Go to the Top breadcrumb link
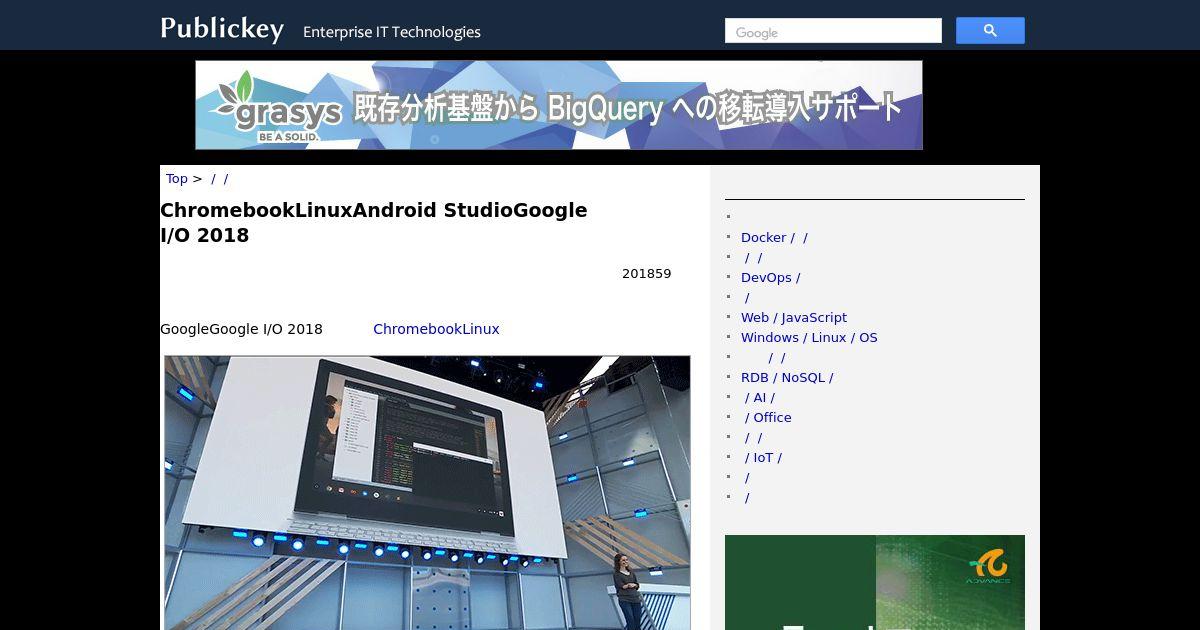This screenshot has height=630, width=1200. [x=177, y=178]
